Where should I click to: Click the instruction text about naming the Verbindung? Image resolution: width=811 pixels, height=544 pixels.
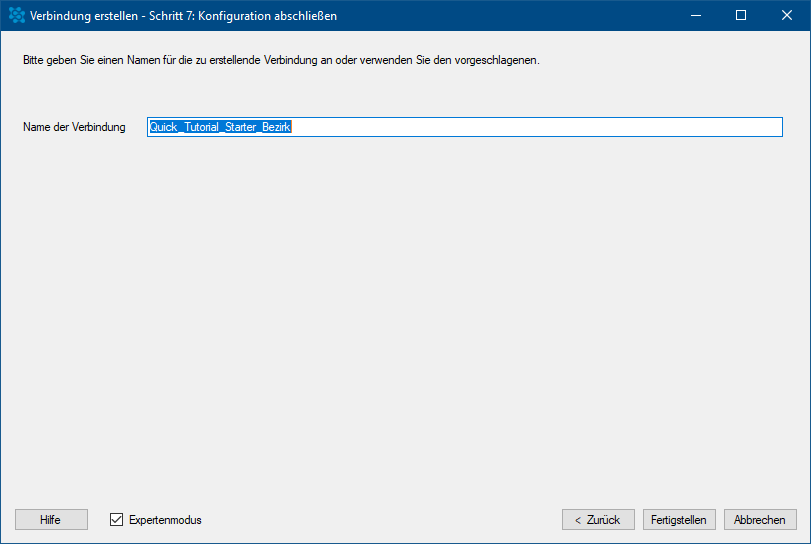[281, 60]
